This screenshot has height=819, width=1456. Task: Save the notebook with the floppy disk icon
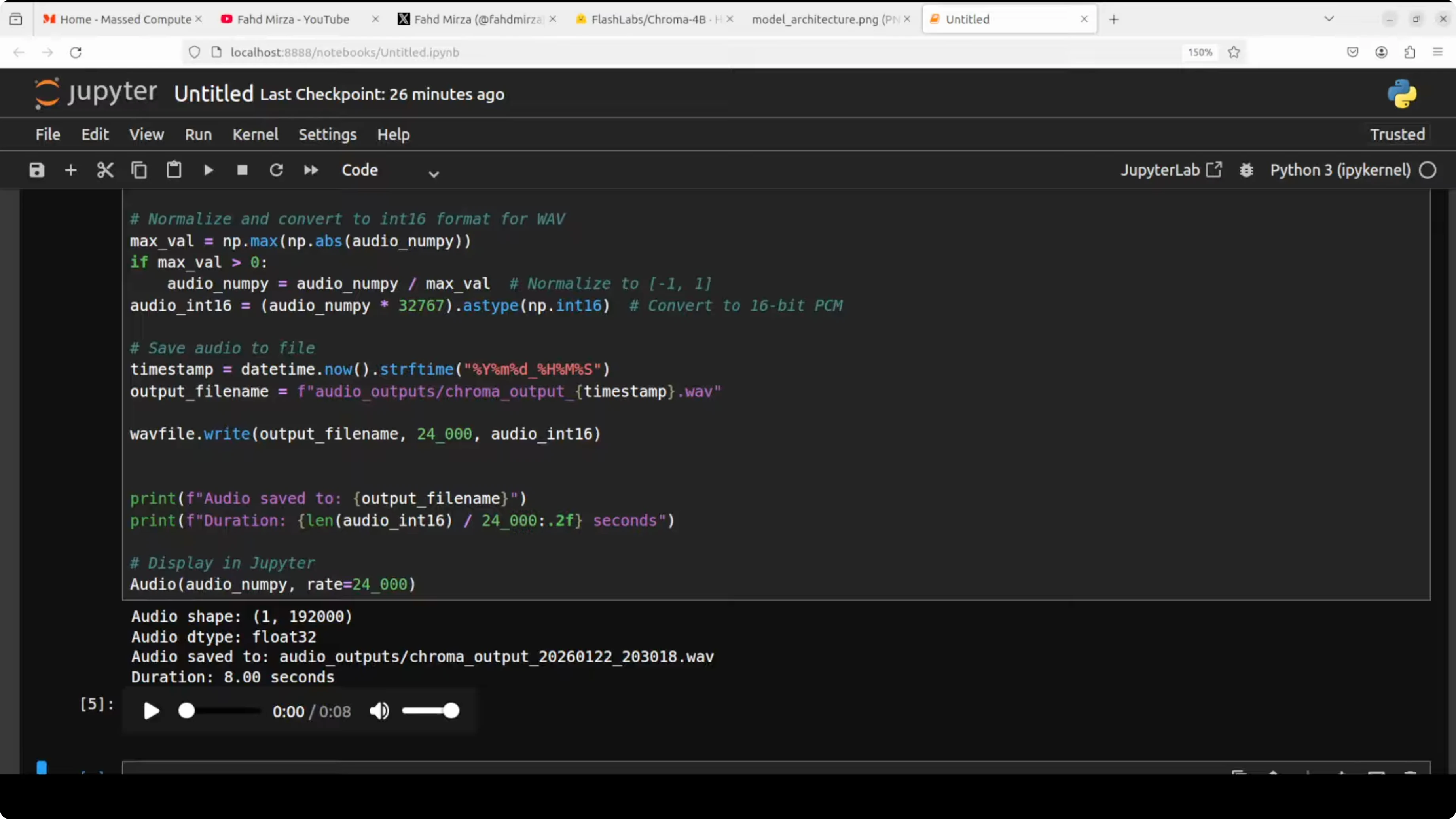point(37,170)
